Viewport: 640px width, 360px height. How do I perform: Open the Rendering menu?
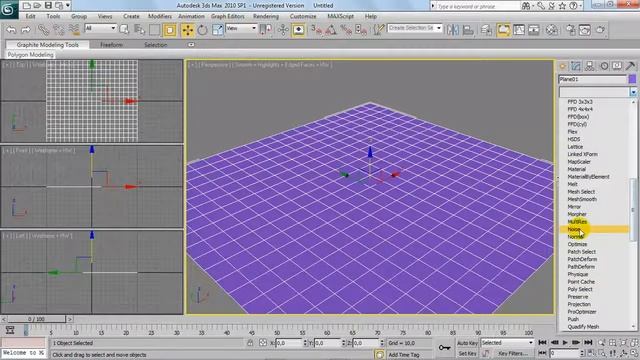(266, 16)
